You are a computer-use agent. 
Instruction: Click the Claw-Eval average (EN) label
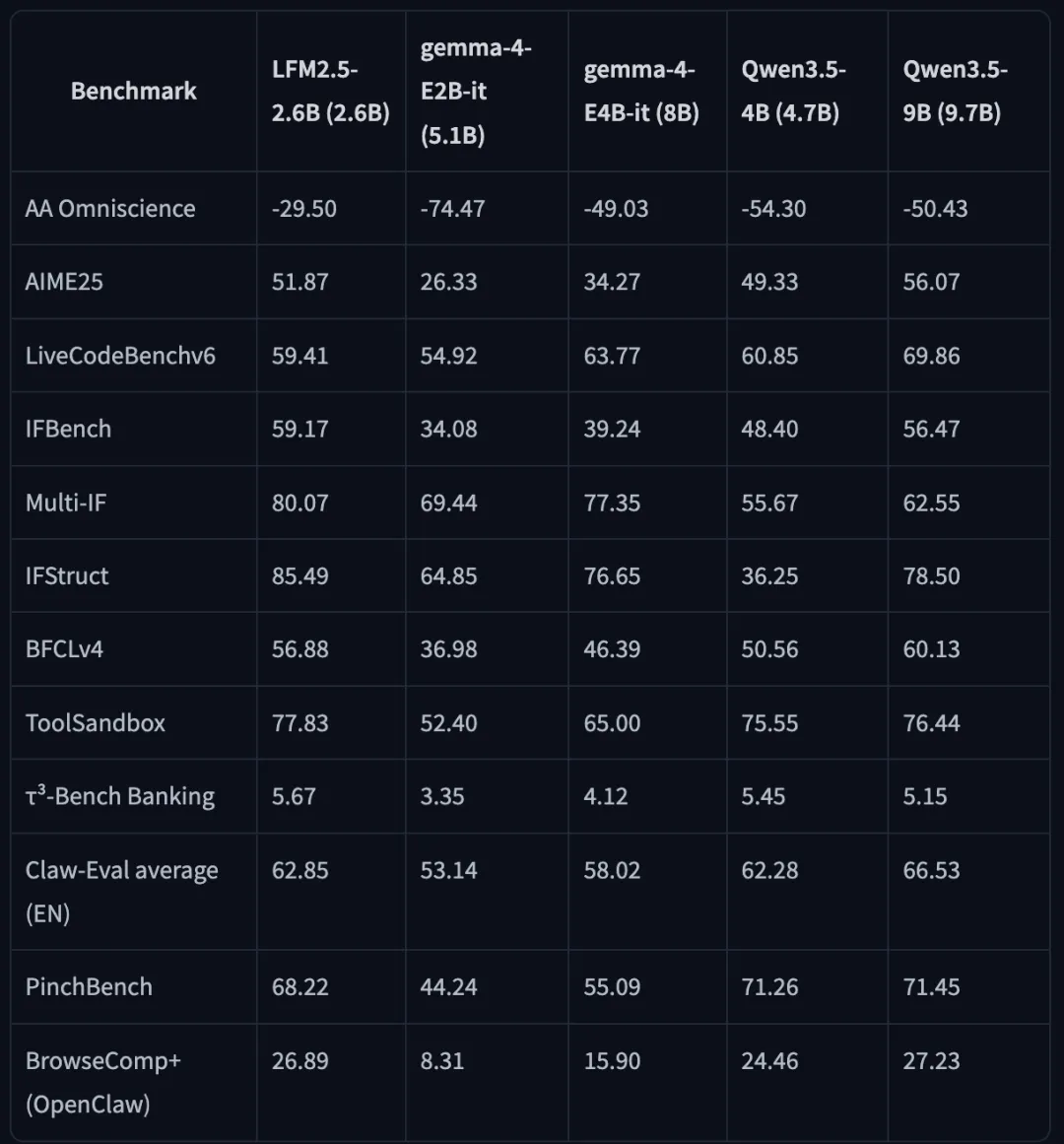[122, 892]
